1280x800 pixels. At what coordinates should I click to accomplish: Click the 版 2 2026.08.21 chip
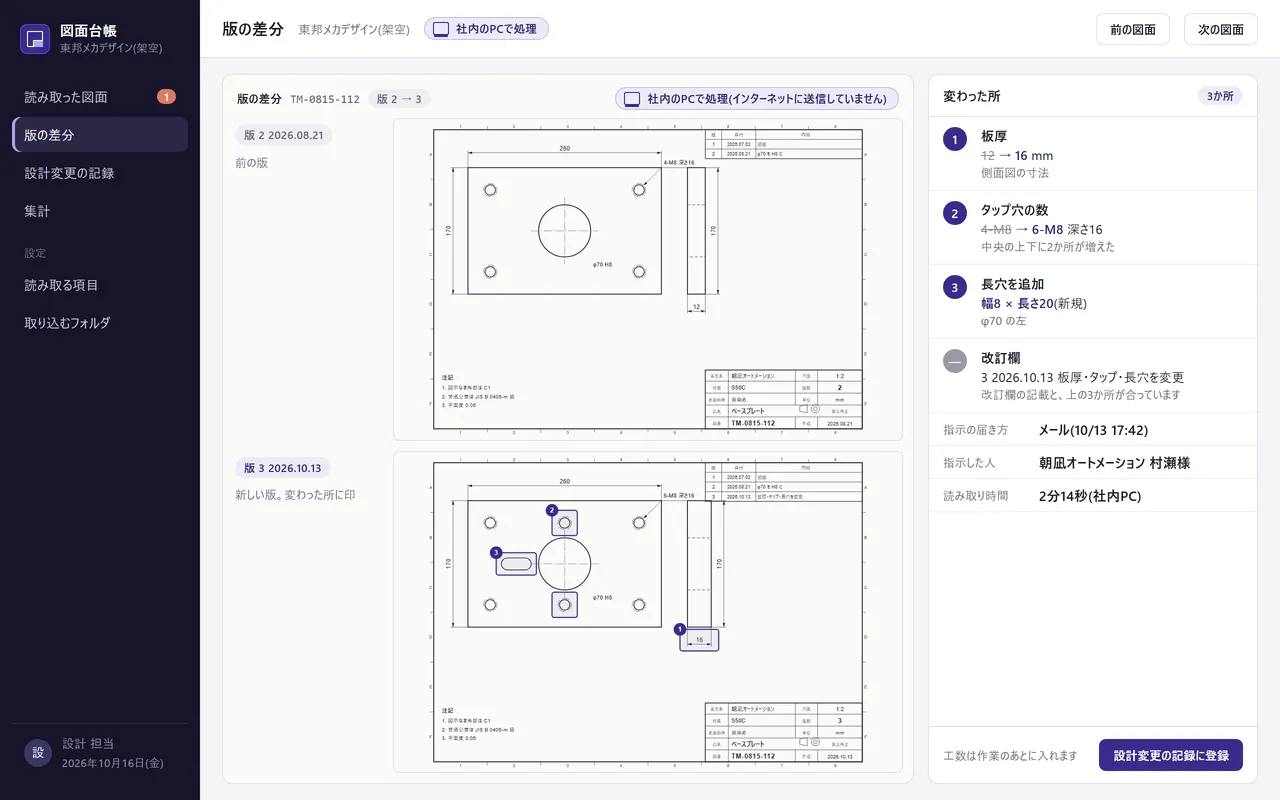[x=283, y=135]
